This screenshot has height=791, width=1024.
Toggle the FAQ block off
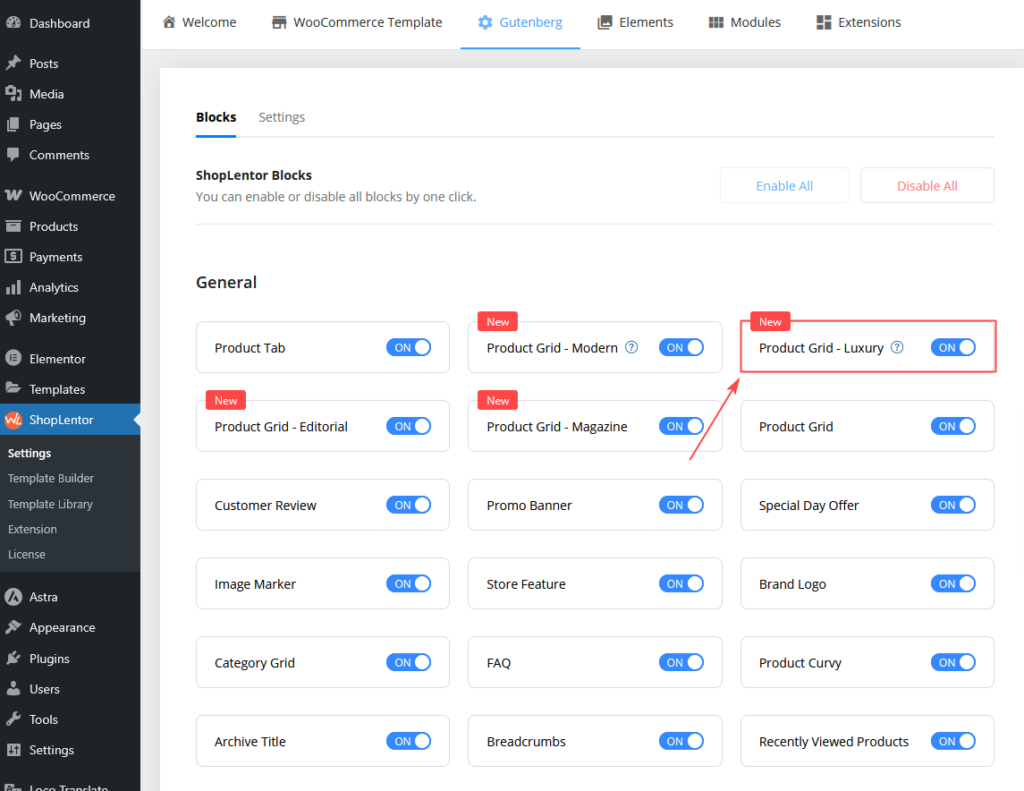[681, 662]
